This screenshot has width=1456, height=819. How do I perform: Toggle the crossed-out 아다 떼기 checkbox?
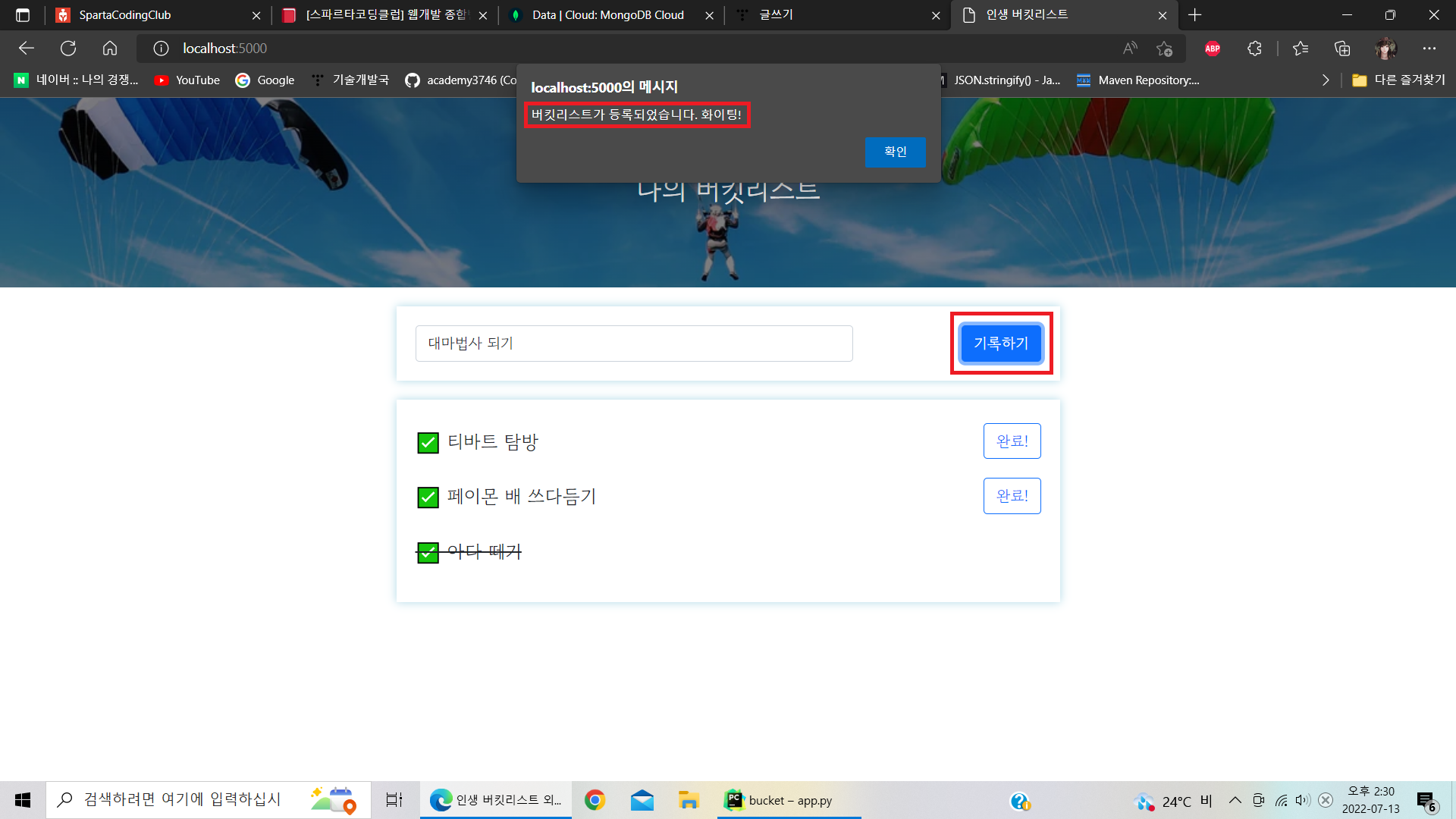coord(428,553)
